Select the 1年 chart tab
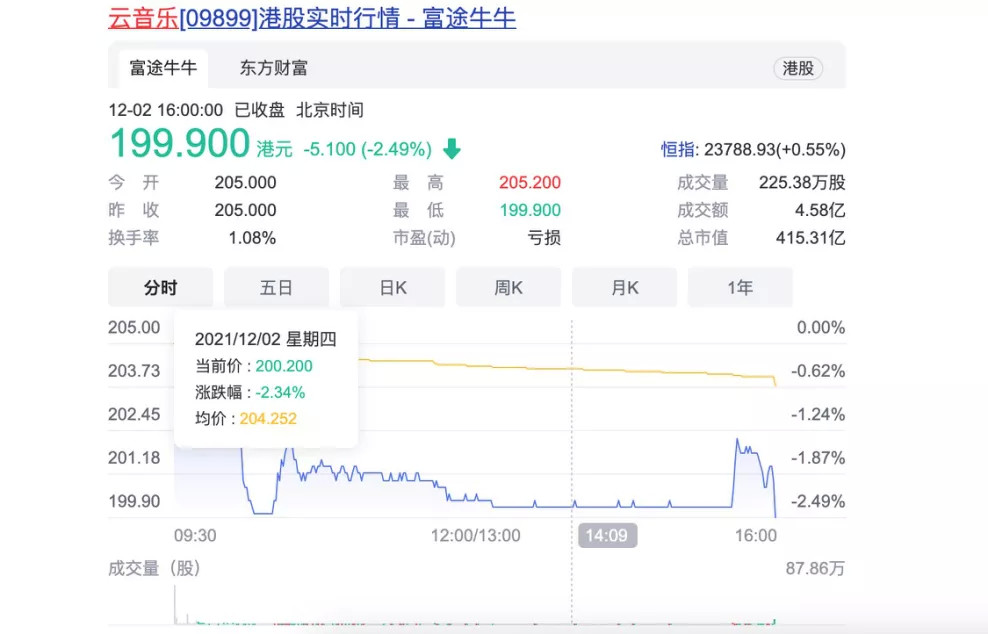Image resolution: width=988 pixels, height=634 pixels. pyautogui.click(x=740, y=287)
